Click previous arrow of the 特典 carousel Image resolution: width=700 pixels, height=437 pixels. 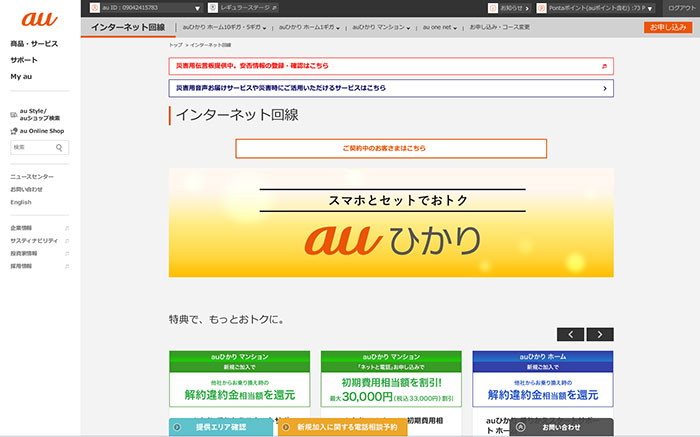point(570,334)
